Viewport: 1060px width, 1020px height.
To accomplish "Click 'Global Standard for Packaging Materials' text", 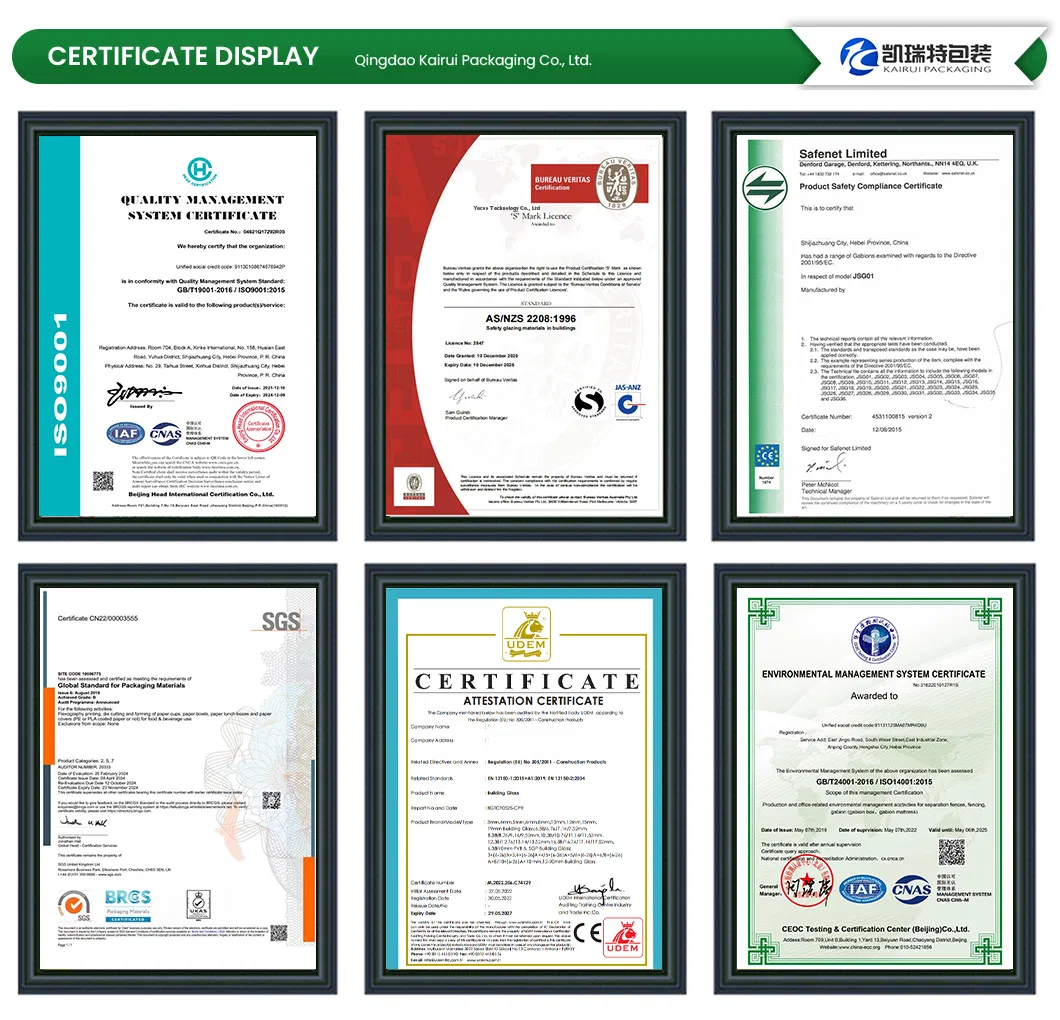I will click(x=121, y=685).
